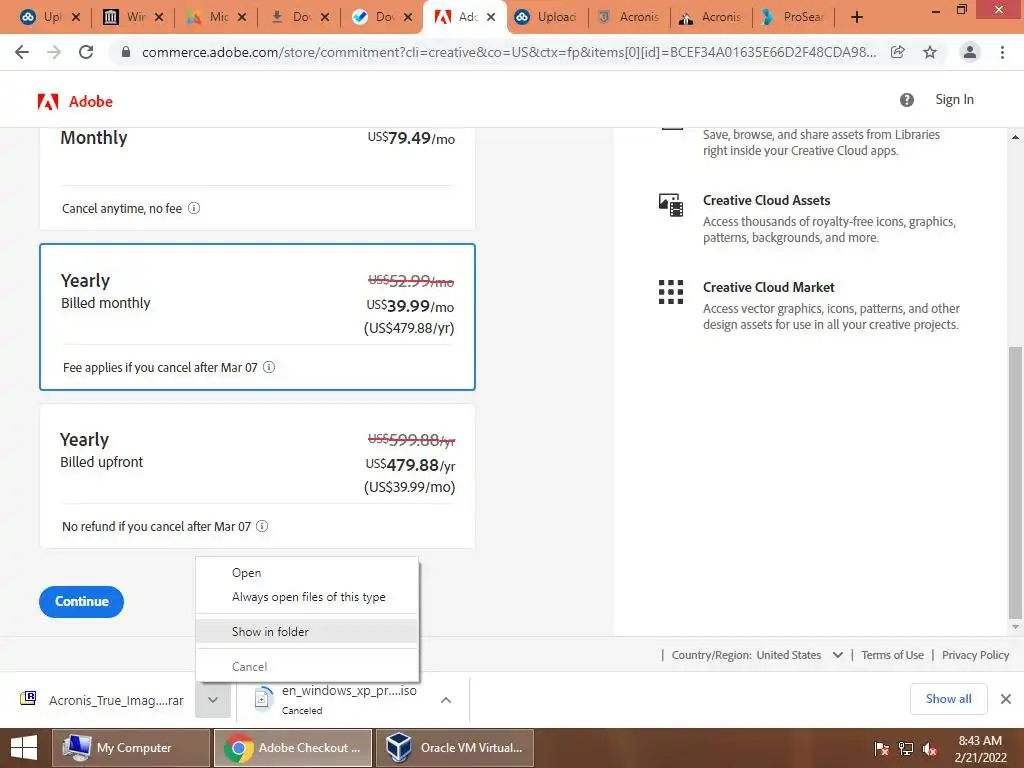This screenshot has width=1024, height=768.
Task: Close the Wir tab
Action: click(x=159, y=17)
